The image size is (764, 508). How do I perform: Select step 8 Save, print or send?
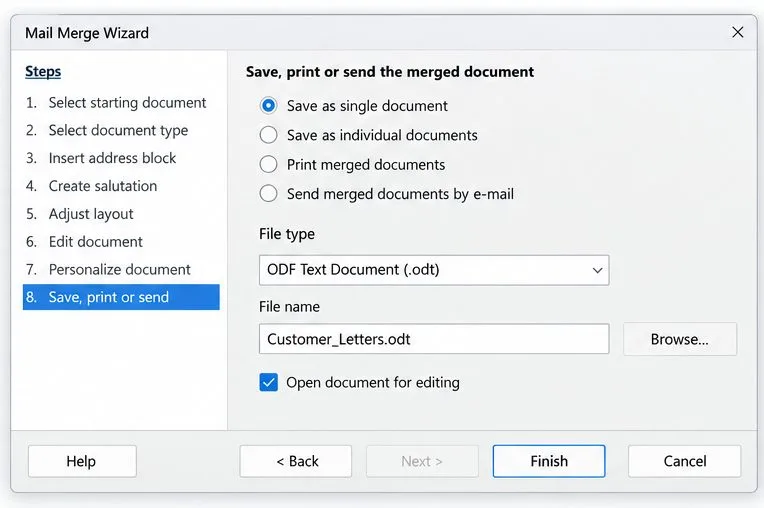[121, 297]
